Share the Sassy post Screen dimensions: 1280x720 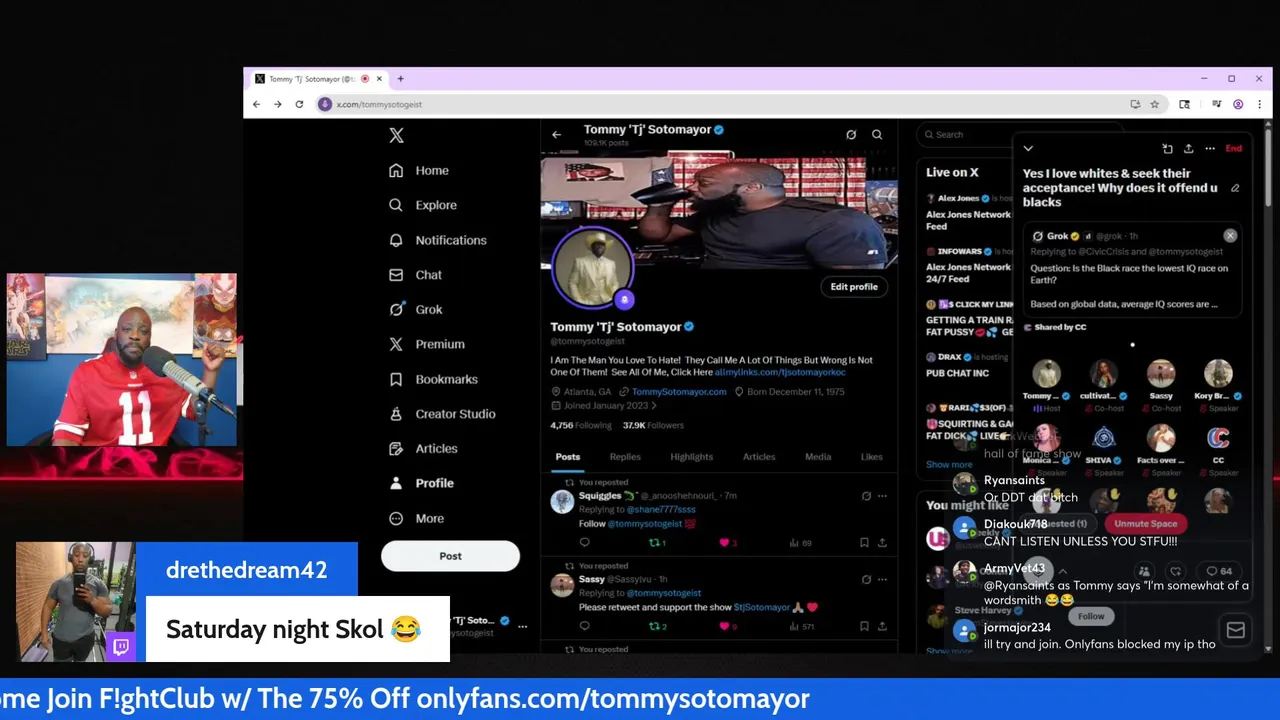[882, 627]
